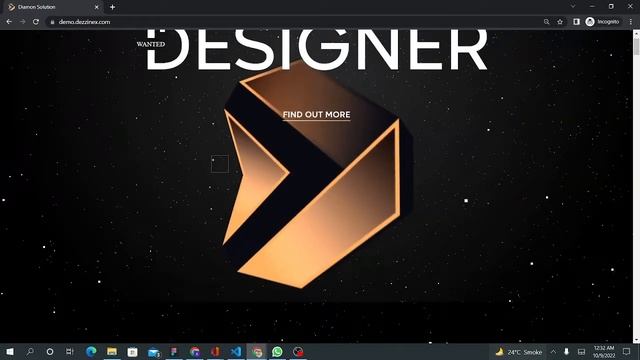This screenshot has width=640, height=360.
Task: Reload the demo.dezzinex.com page
Action: 36,22
